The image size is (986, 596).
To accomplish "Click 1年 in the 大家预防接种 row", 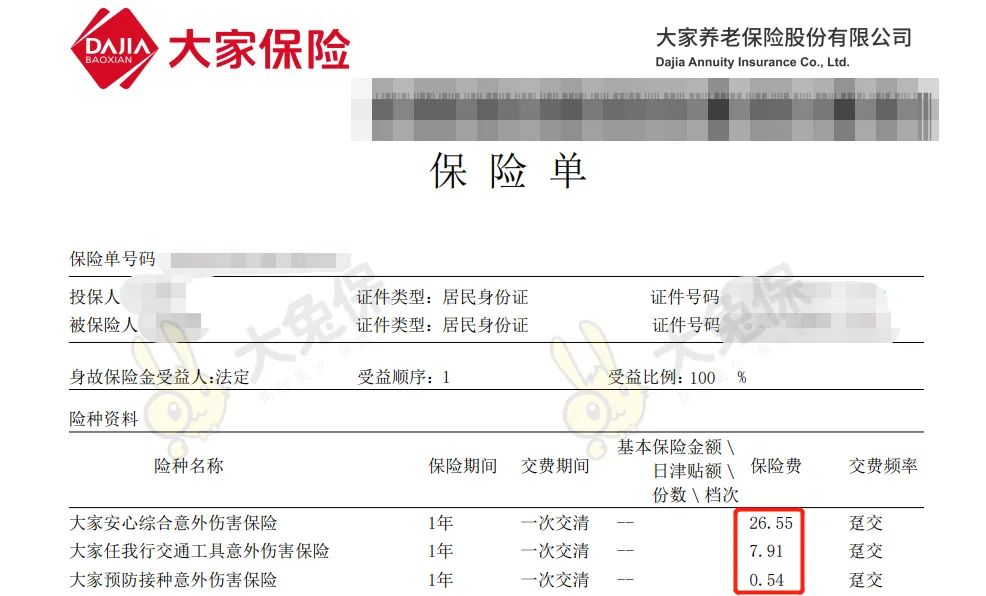I will tap(440, 580).
